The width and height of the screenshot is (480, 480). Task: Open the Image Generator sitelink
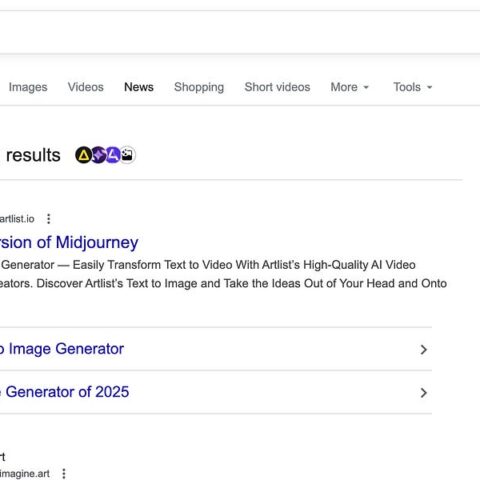(x=62, y=349)
